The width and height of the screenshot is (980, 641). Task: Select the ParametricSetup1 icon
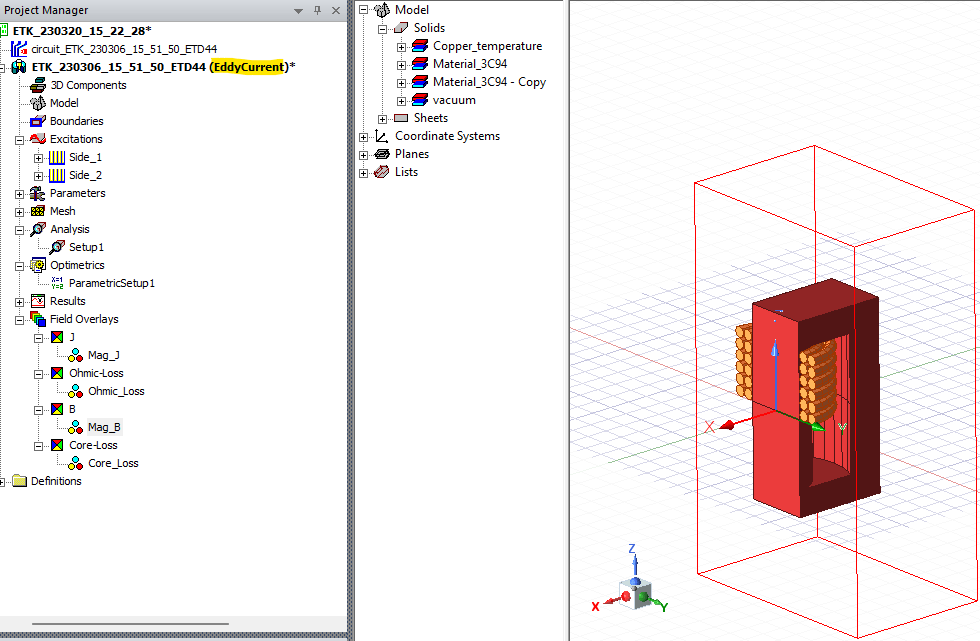[x=56, y=283]
